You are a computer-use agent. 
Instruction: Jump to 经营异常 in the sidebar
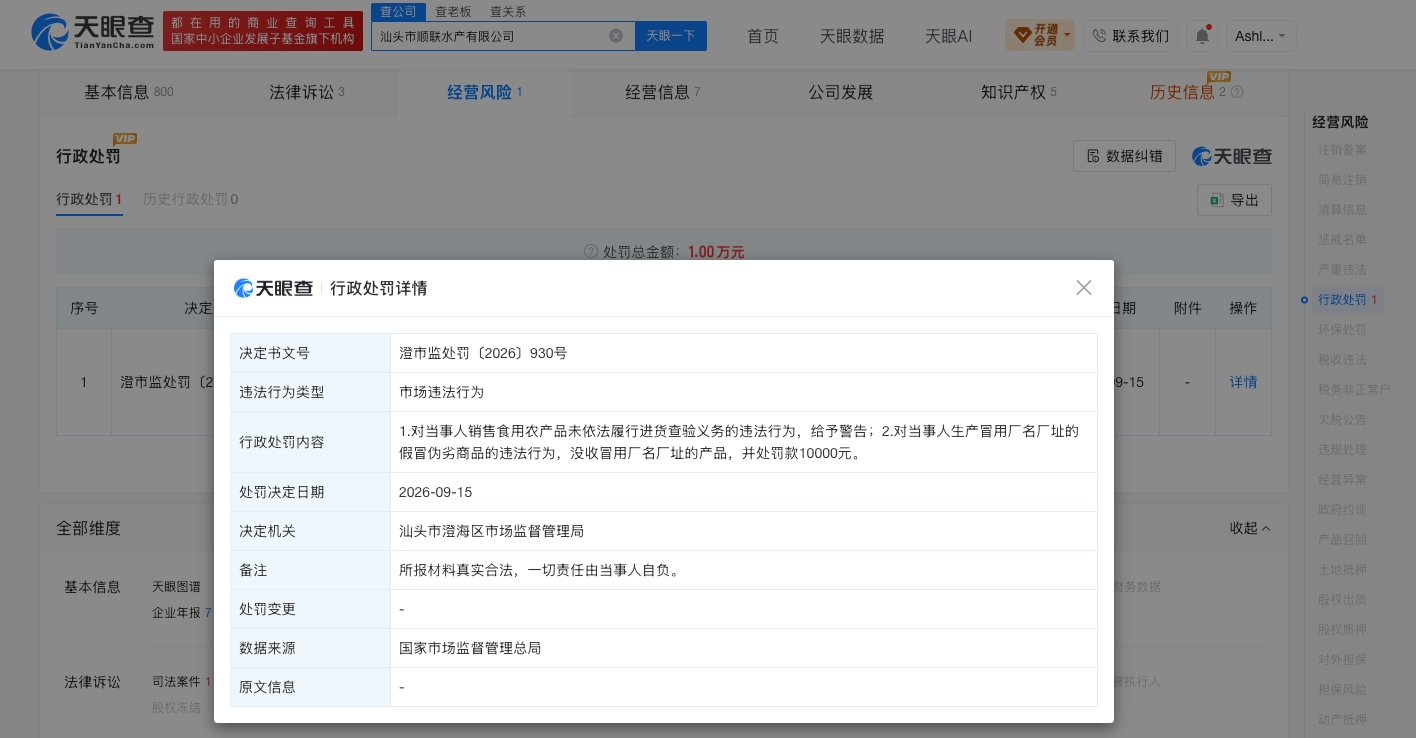point(1342,480)
